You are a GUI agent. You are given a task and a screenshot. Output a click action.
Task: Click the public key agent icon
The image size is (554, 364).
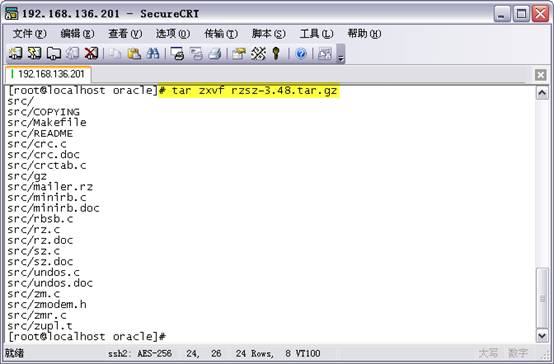tap(276, 53)
